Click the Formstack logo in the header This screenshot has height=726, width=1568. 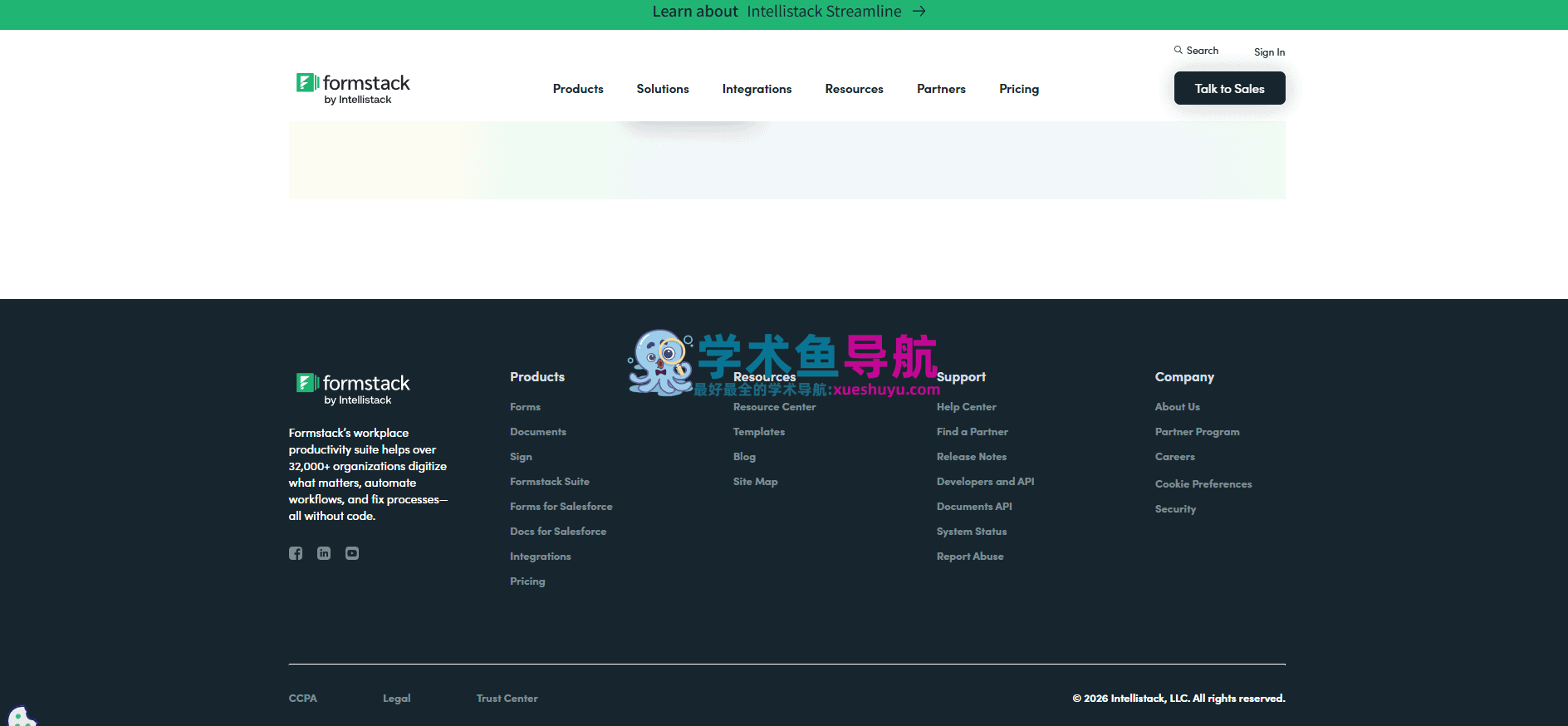click(353, 89)
